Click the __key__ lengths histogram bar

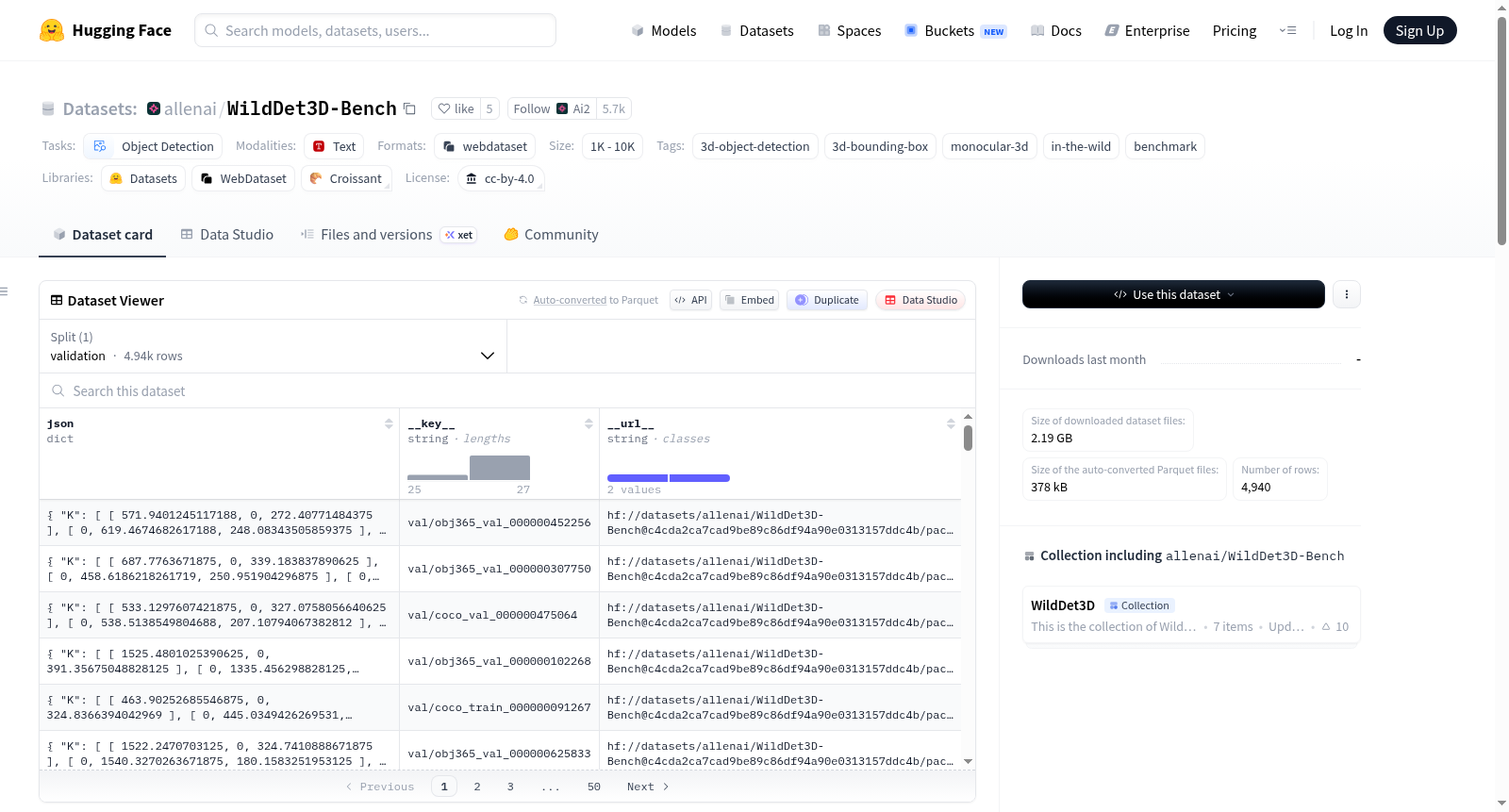pyautogui.click(x=500, y=468)
